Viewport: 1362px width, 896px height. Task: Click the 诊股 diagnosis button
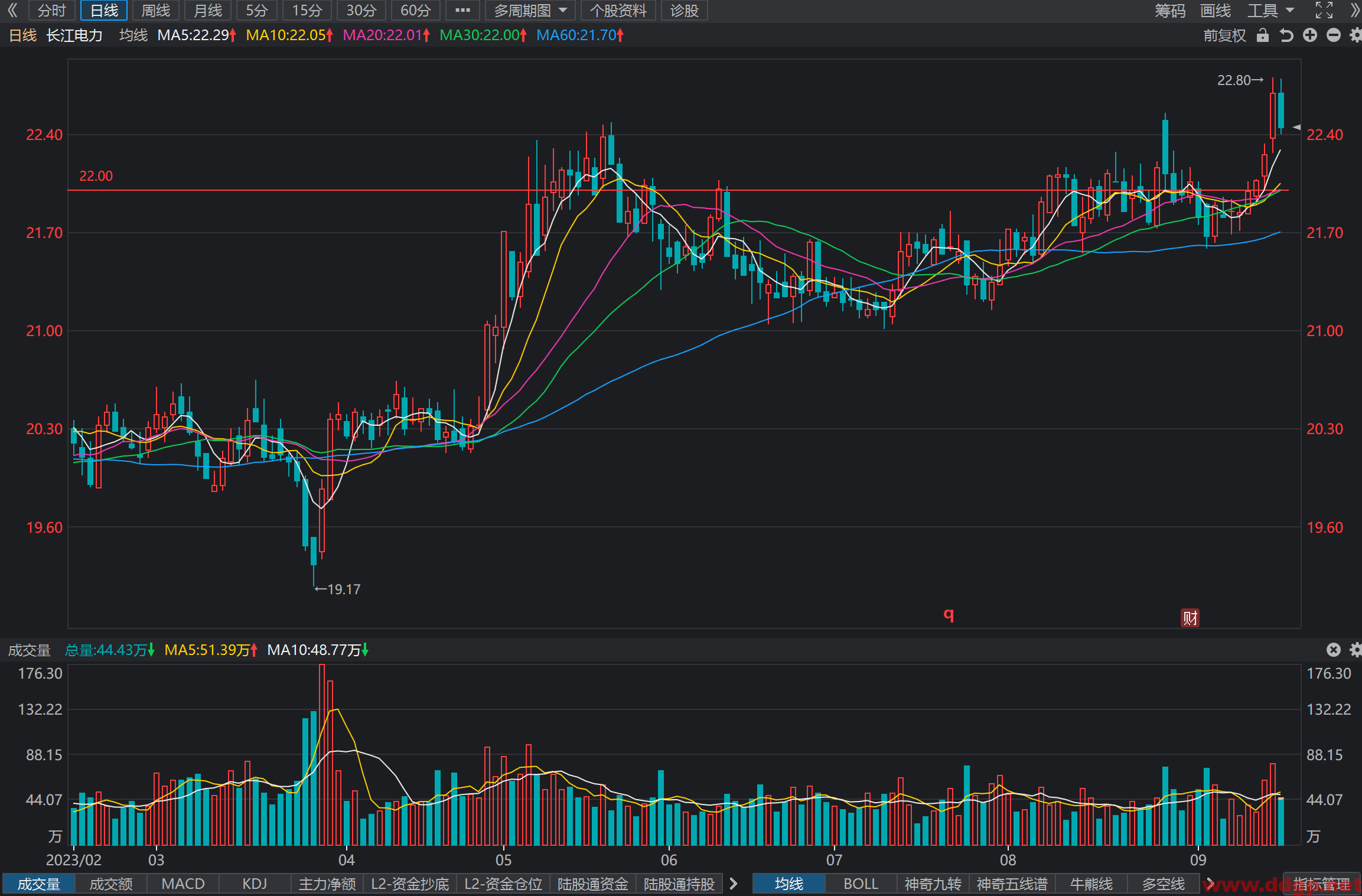[x=684, y=11]
